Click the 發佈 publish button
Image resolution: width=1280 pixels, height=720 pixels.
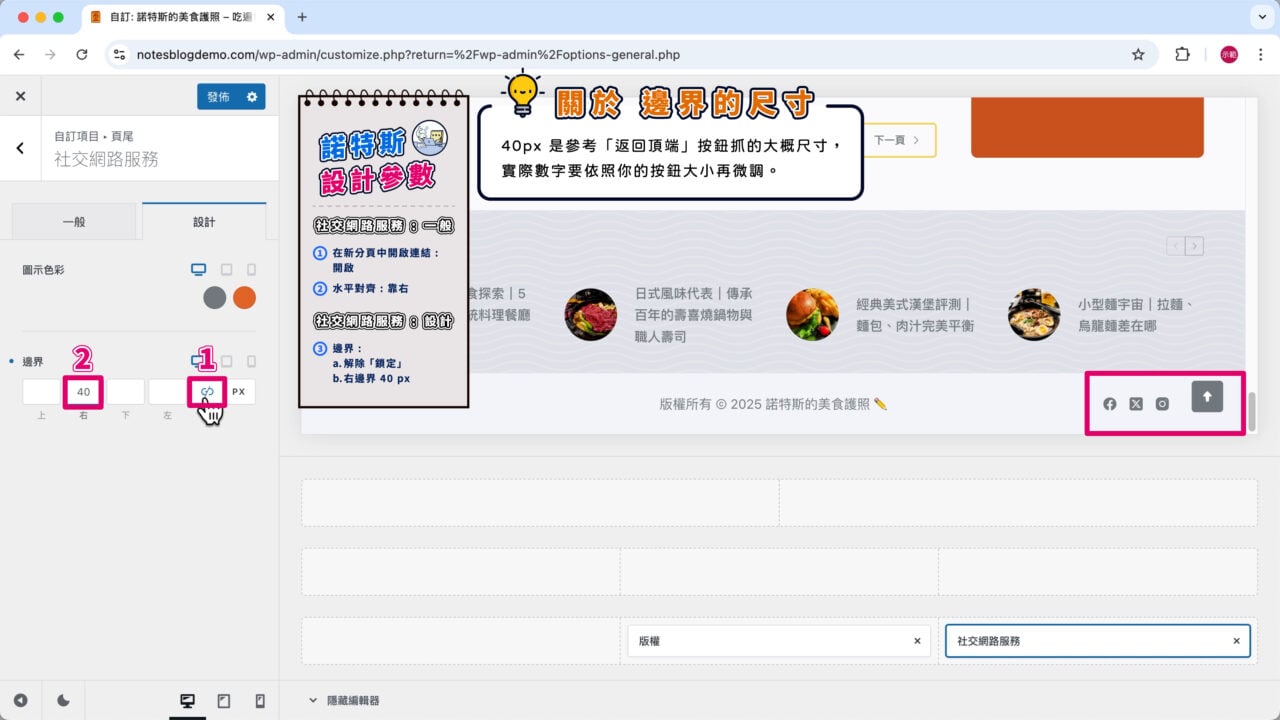[x=222, y=96]
